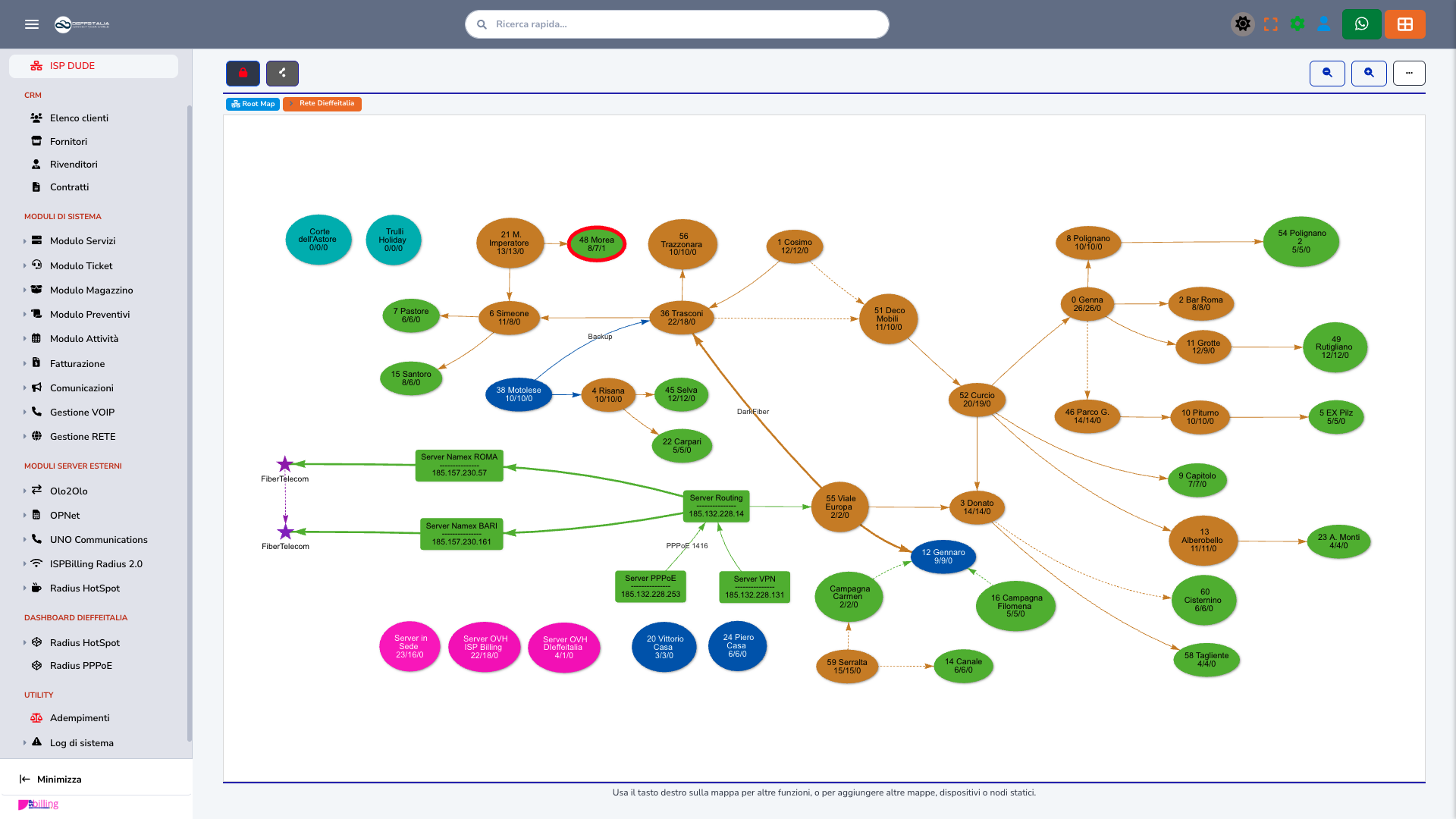Select the 12 Gennaro blue node
Image resolution: width=1456 pixels, height=819 pixels.
pos(943,557)
